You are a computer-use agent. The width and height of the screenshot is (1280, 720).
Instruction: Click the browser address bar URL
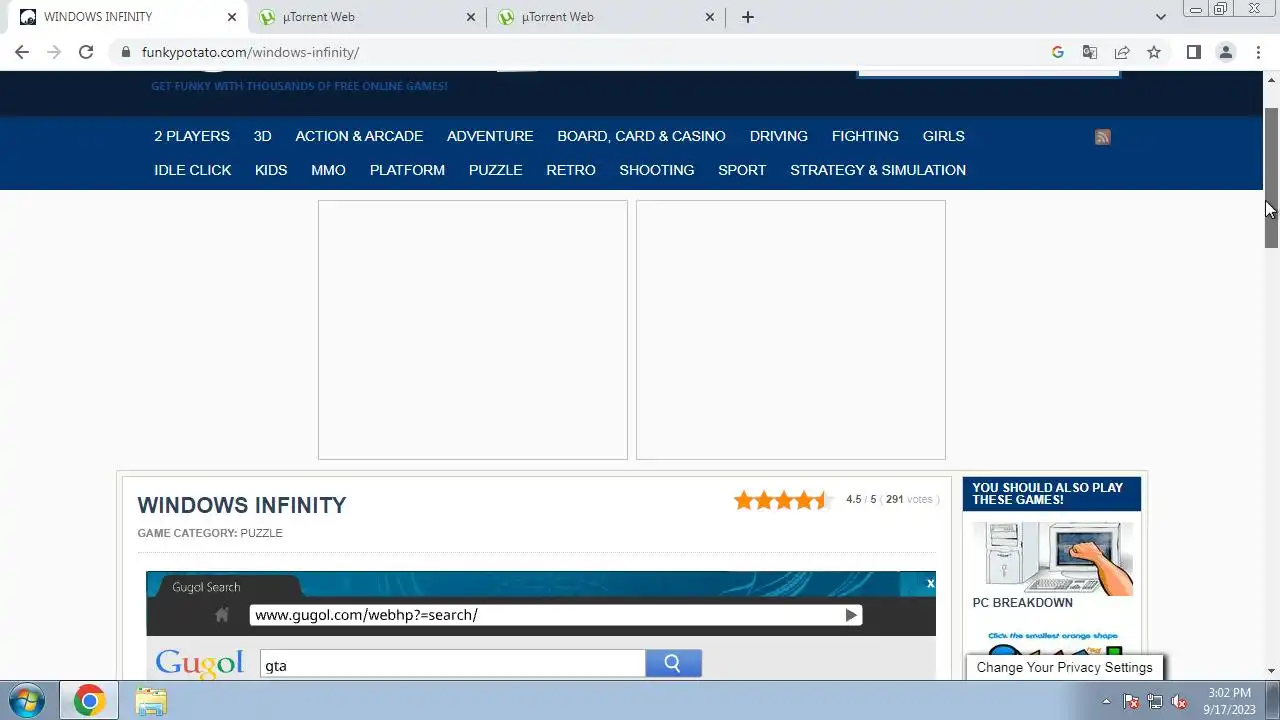click(250, 52)
